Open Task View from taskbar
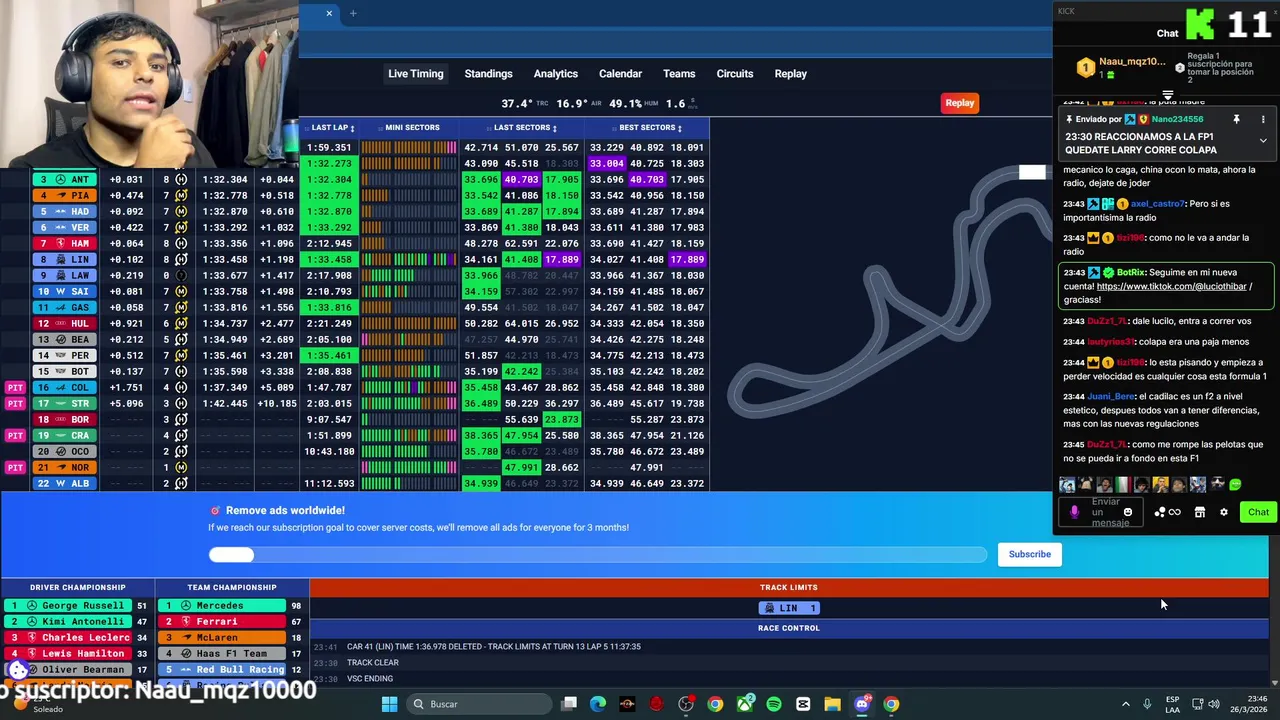This screenshot has width=1280, height=720. pyautogui.click(x=569, y=704)
